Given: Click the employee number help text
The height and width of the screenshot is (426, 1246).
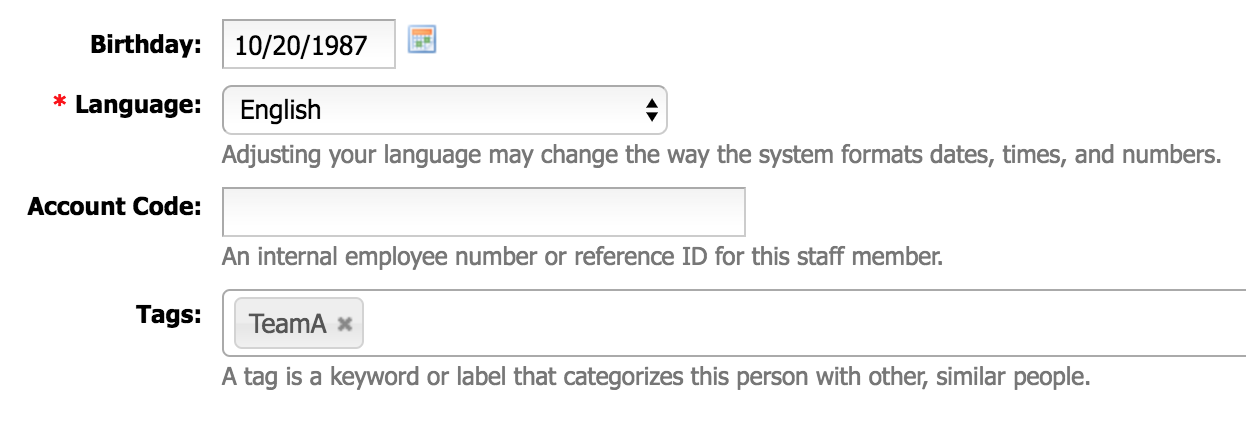Looking at the screenshot, I should tap(582, 257).
